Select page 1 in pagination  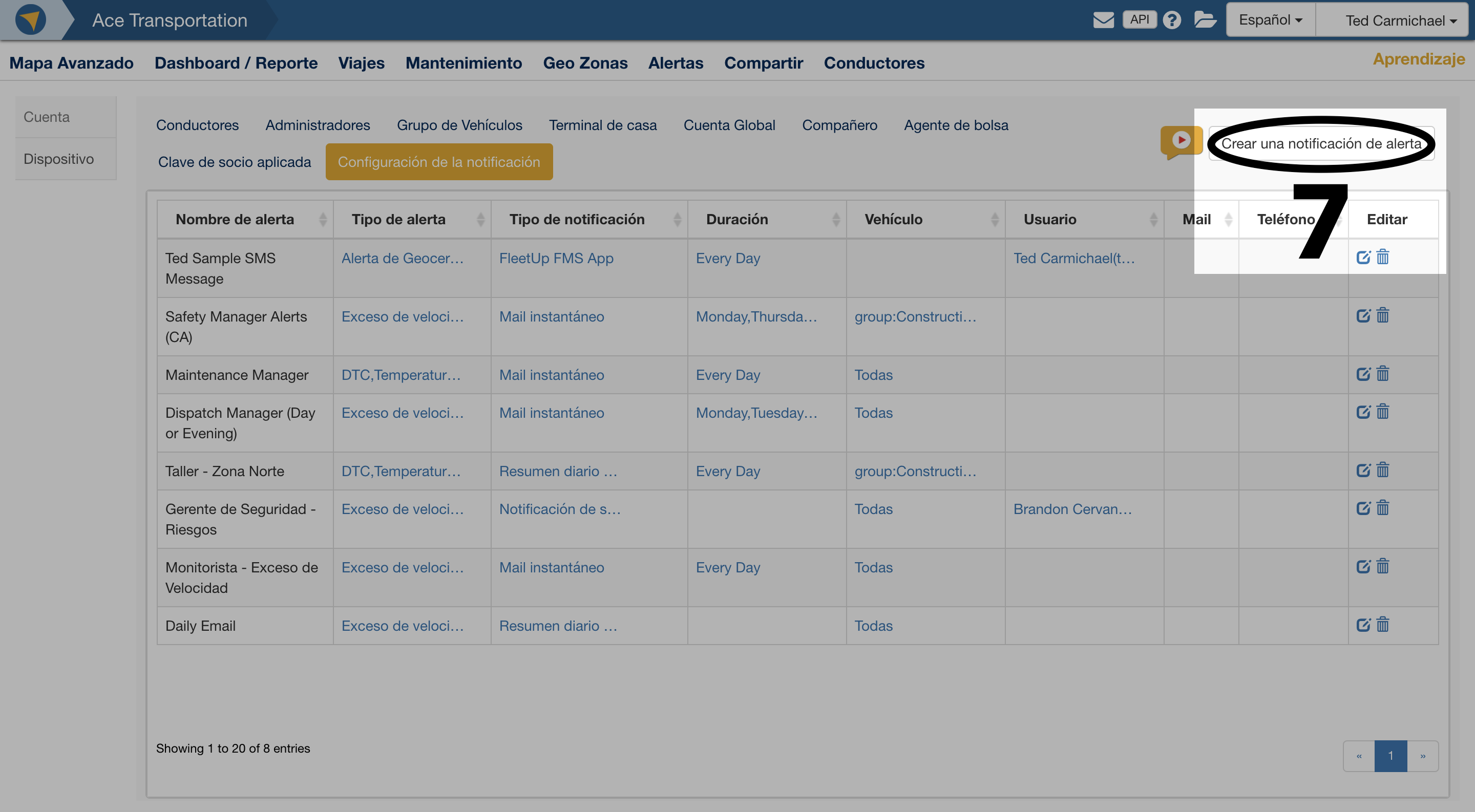coord(1390,755)
